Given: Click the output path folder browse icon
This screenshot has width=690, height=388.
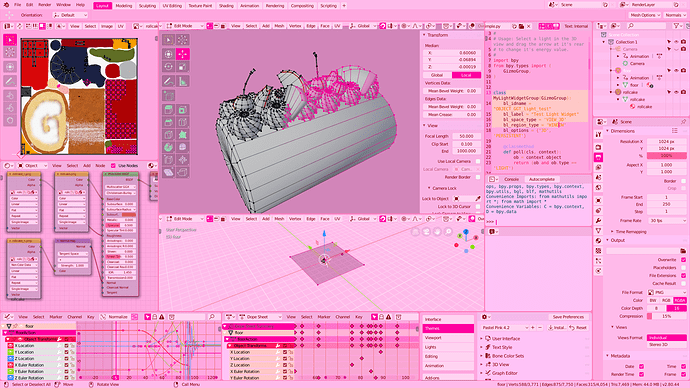Looking at the screenshot, I should coord(683,251).
